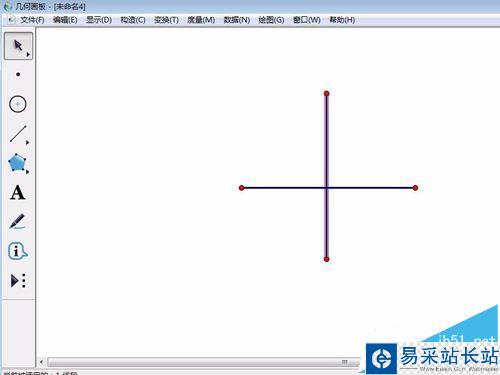Image resolution: width=500 pixels, height=375 pixels.
Task: Click the horizontal scrollbar left arrow
Action: [x=41, y=362]
